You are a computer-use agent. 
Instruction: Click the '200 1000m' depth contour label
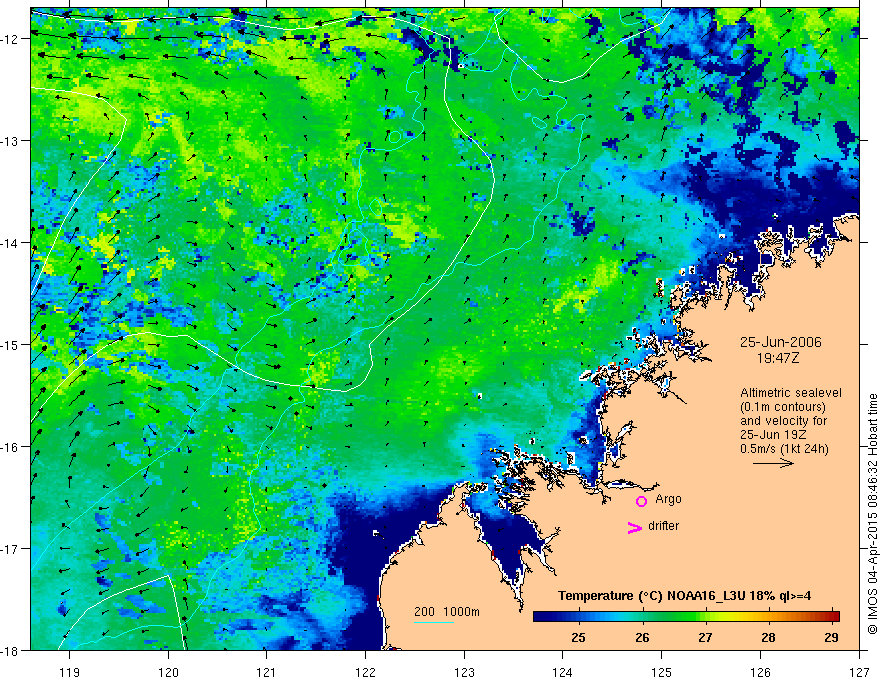(447, 612)
